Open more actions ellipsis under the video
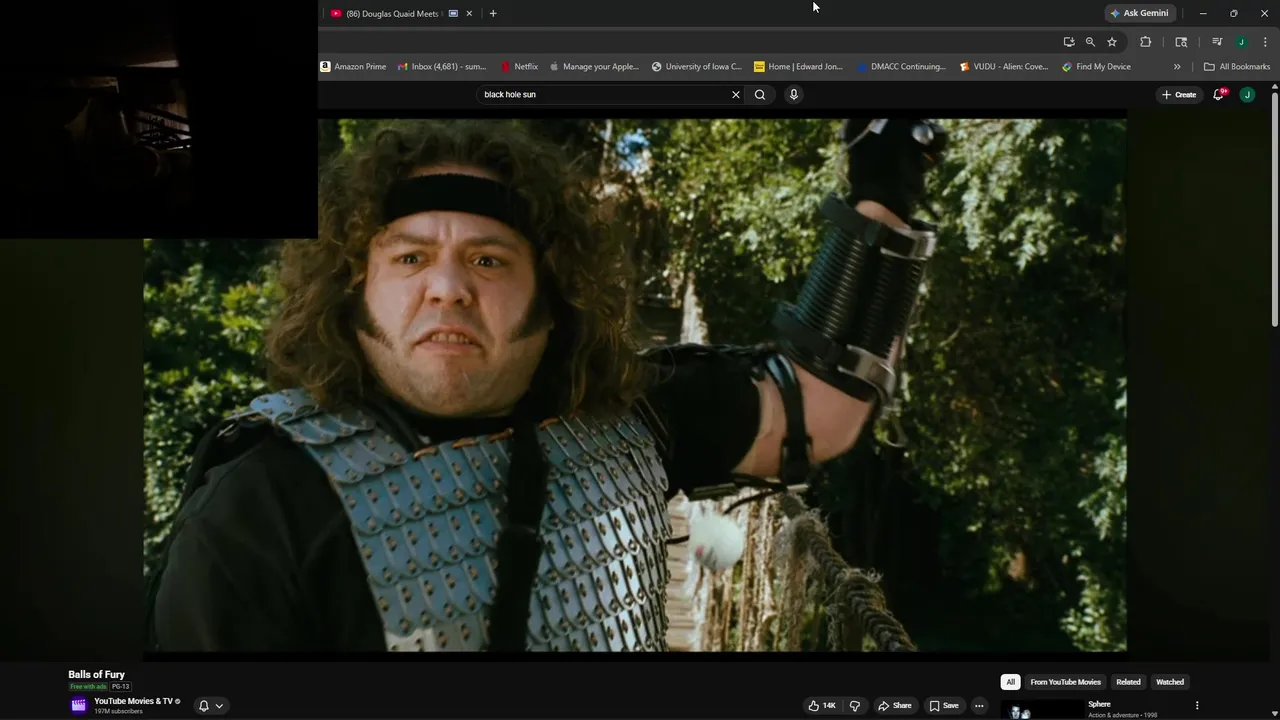Image resolution: width=1280 pixels, height=720 pixels. pyautogui.click(x=979, y=706)
